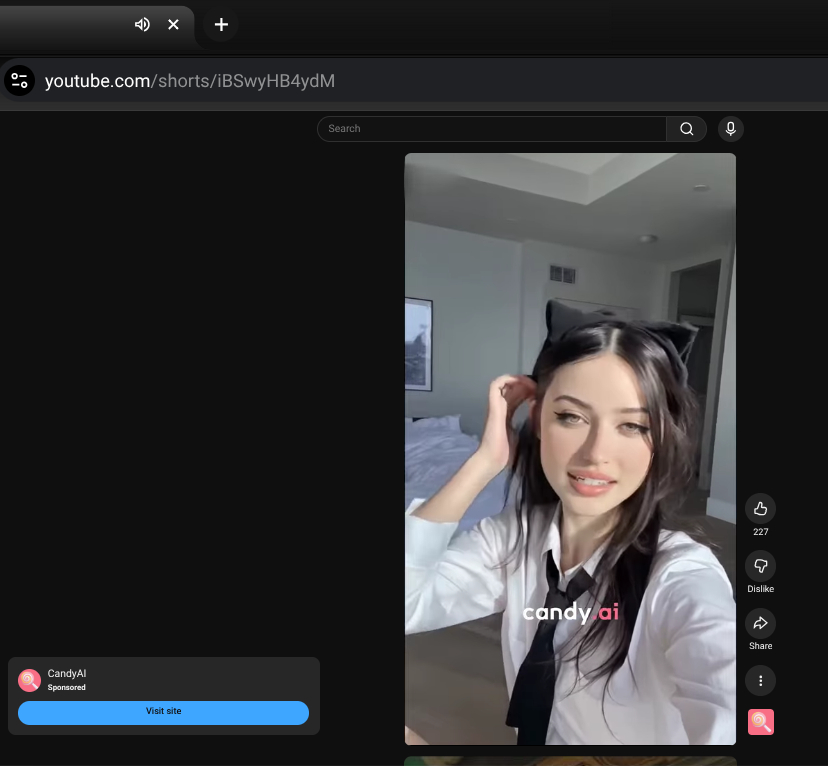Like this Short with thumbs up

[x=760, y=508]
